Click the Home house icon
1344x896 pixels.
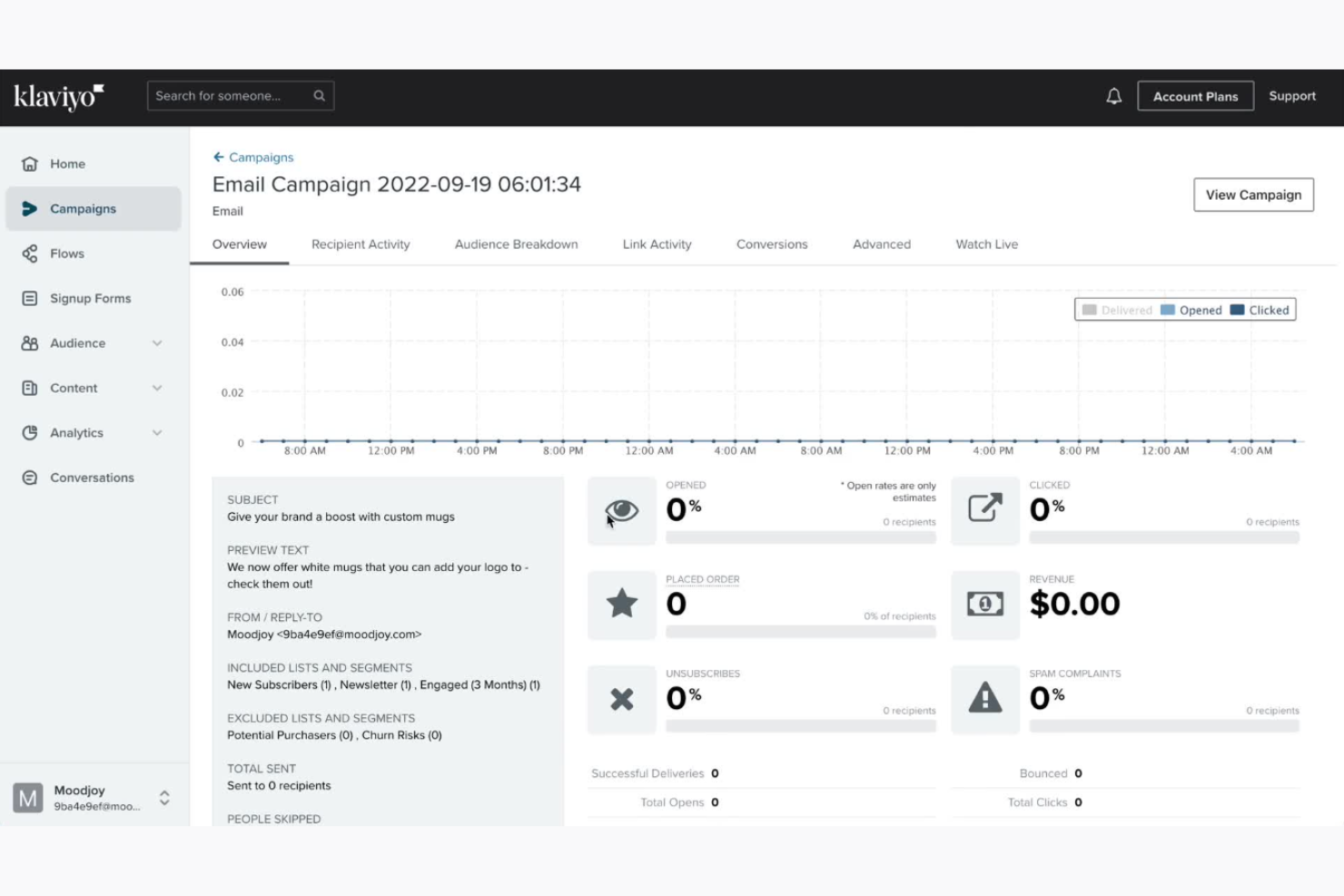coord(30,163)
